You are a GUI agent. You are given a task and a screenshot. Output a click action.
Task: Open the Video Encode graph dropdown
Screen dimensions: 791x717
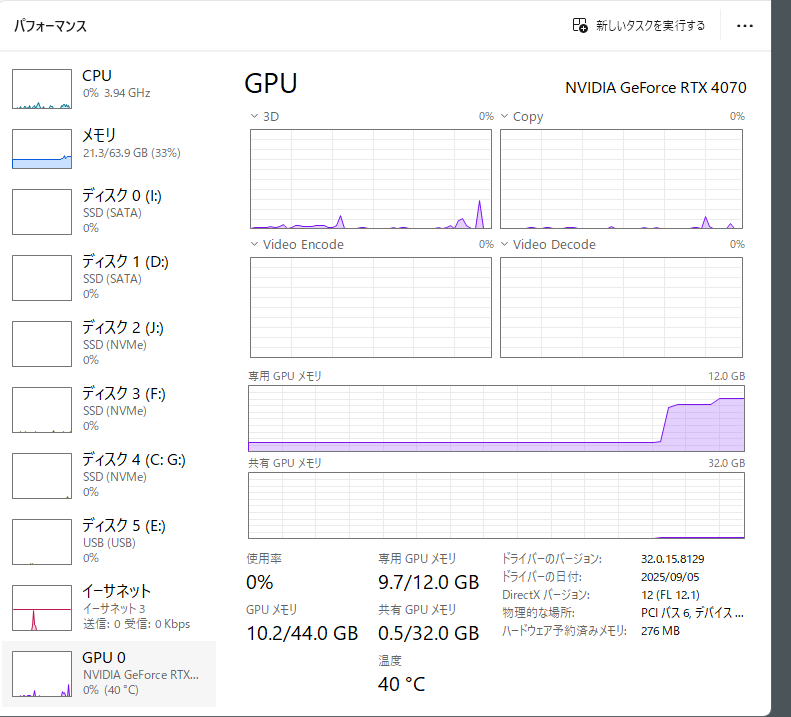coord(255,245)
